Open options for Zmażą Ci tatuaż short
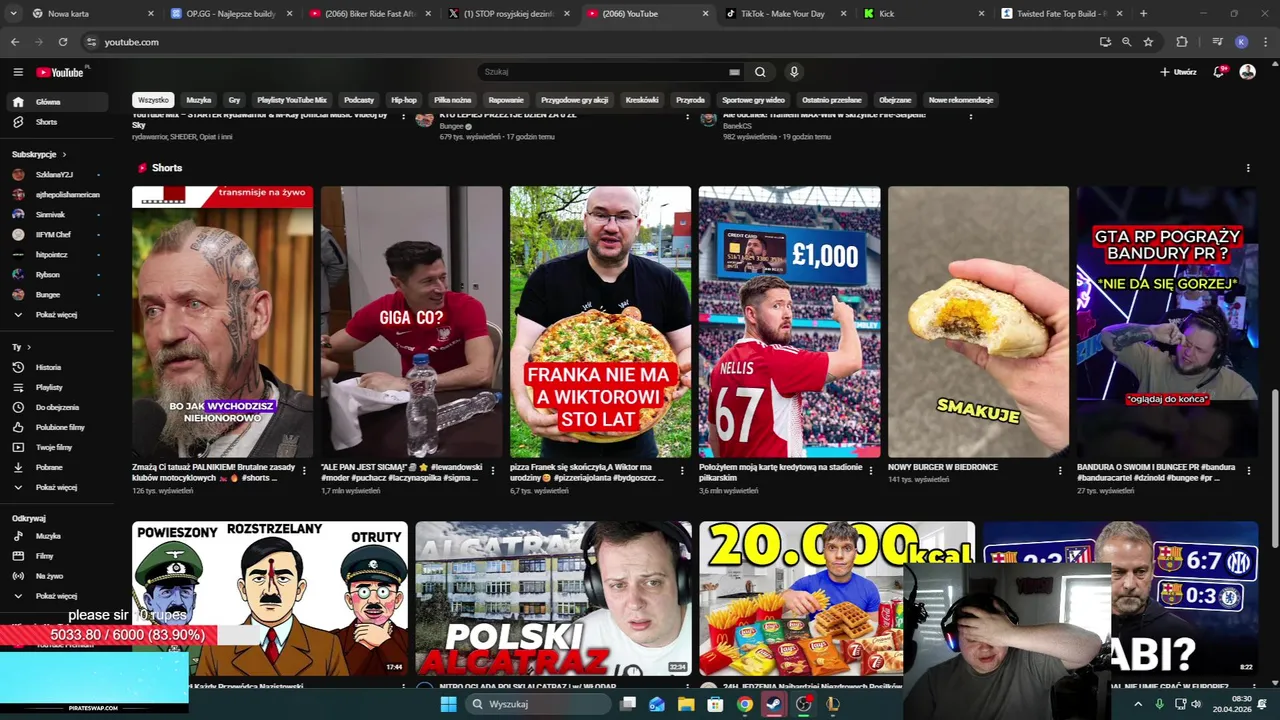The image size is (1280, 720). point(304,469)
